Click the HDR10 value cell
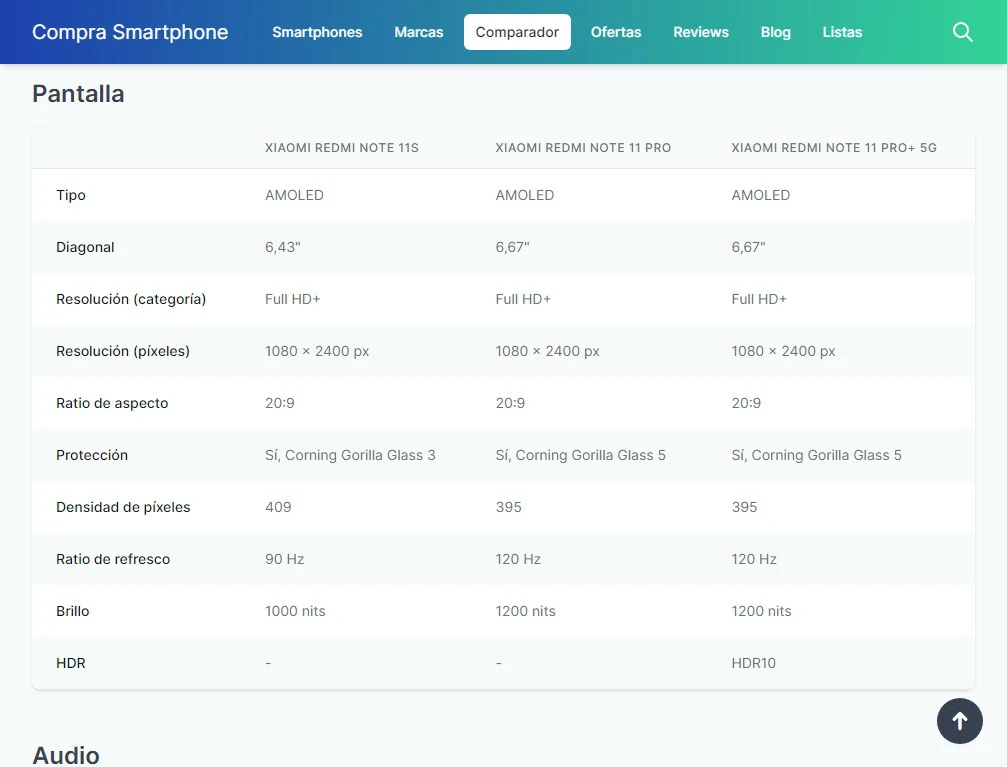 (x=753, y=663)
